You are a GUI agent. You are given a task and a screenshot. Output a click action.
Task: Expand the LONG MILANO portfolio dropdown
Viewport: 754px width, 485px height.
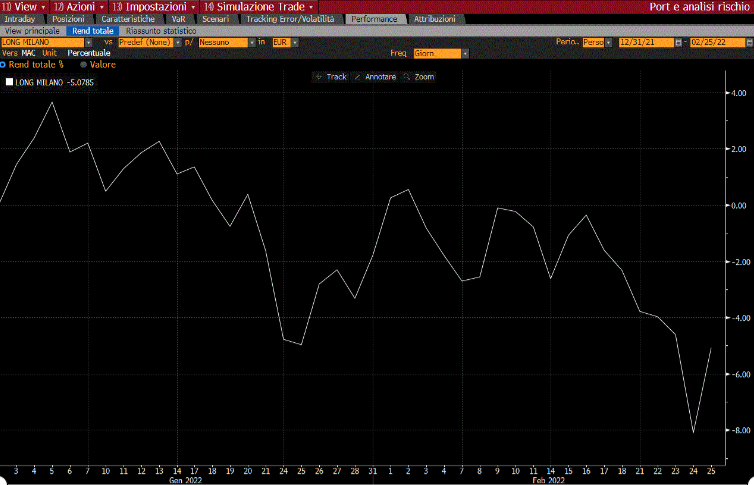point(89,42)
